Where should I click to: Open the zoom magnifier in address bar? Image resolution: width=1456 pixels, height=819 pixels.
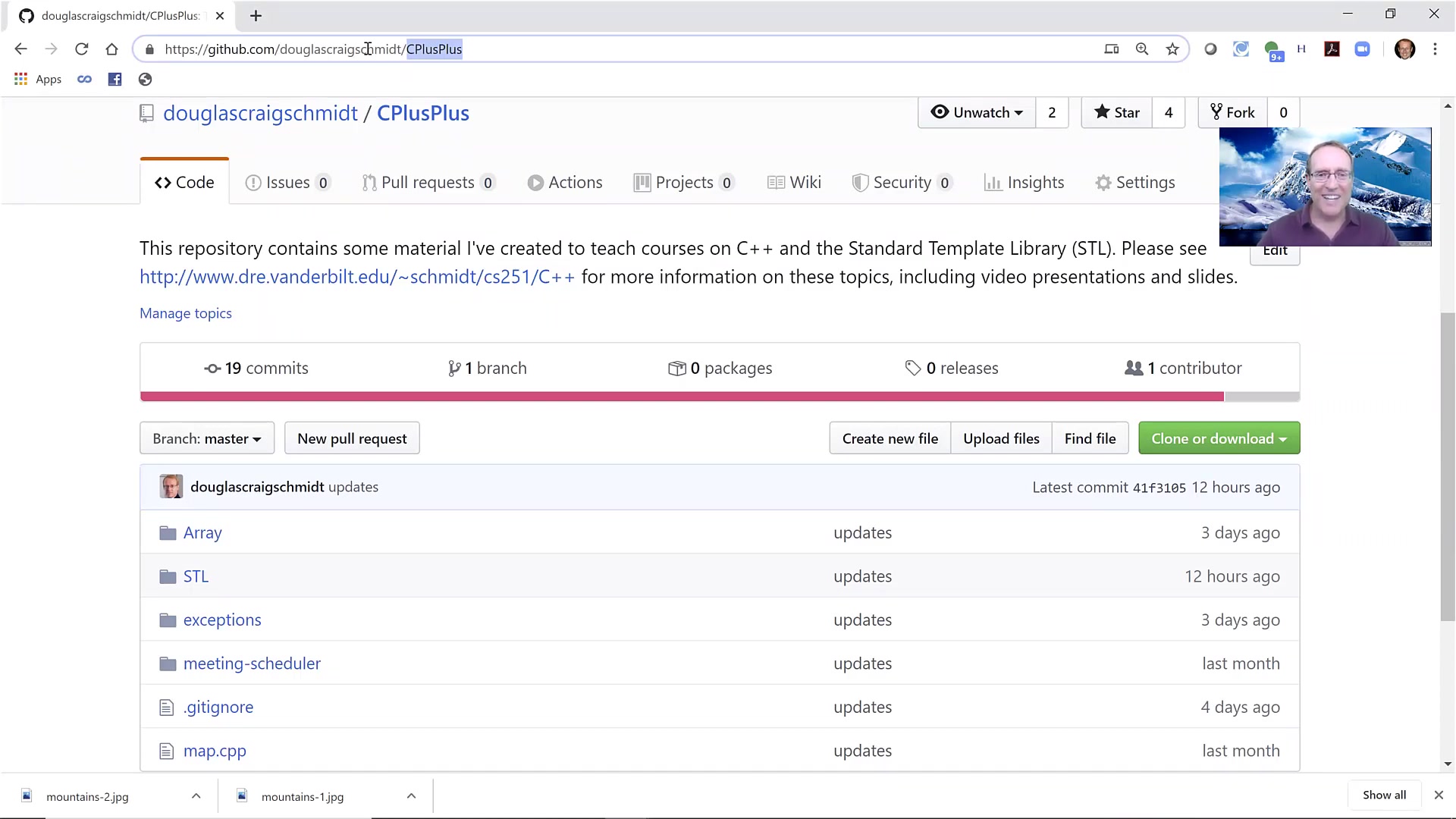[x=1142, y=49]
